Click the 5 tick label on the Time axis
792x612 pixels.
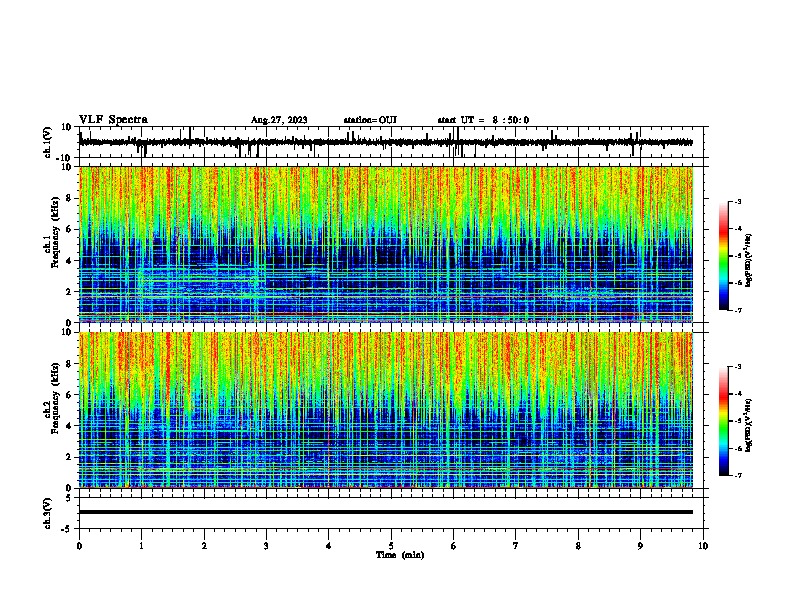coord(391,546)
